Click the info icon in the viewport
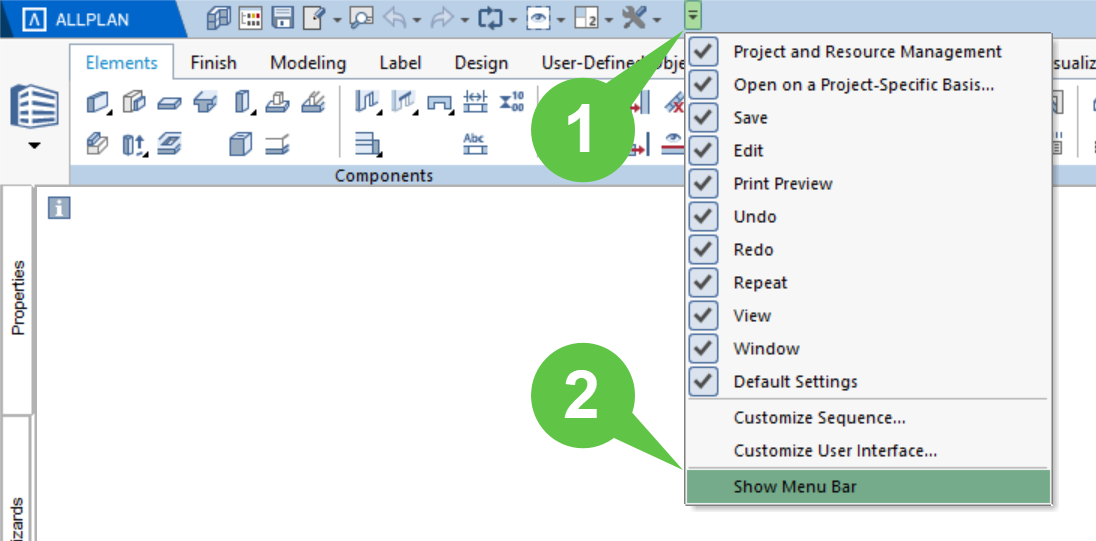Viewport: 1096px width, 541px height. point(59,208)
